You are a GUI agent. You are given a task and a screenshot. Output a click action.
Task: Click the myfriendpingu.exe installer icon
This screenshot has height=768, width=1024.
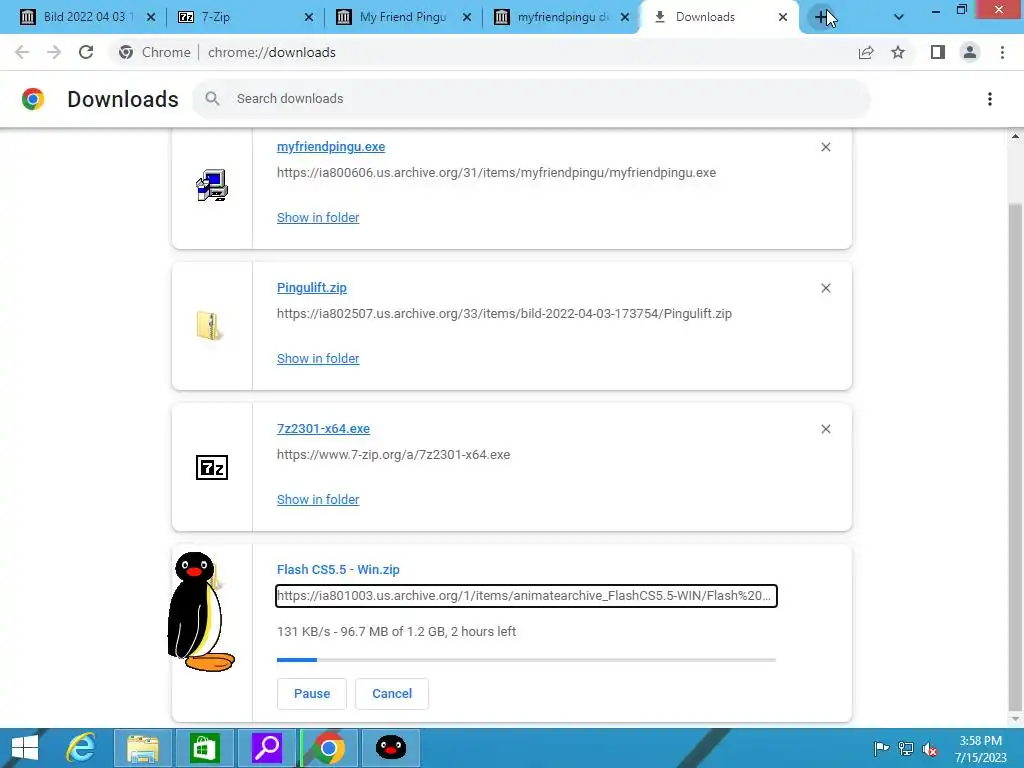pos(212,185)
